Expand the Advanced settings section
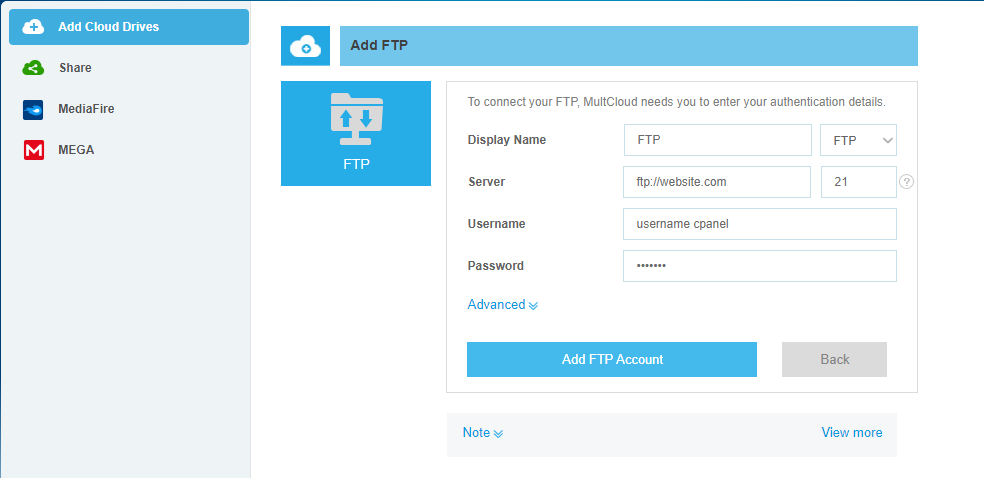 [502, 305]
